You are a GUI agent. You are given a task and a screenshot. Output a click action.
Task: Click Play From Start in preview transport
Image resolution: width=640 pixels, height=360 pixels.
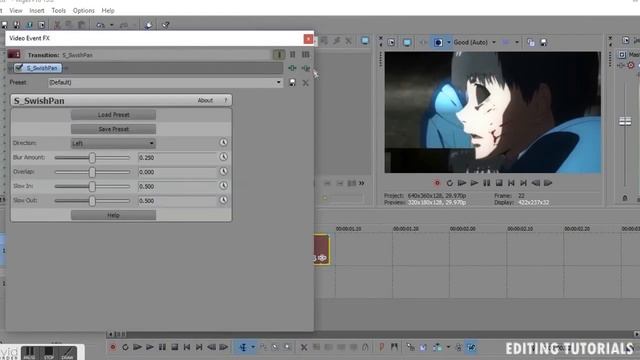pos(462,183)
